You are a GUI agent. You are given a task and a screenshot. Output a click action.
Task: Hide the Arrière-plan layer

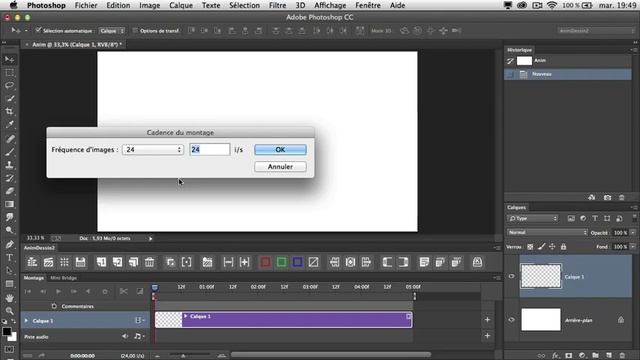(x=511, y=320)
